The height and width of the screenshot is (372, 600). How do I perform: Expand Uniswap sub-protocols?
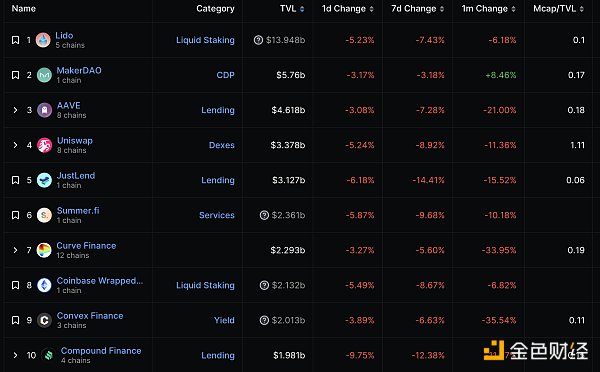pos(15,145)
